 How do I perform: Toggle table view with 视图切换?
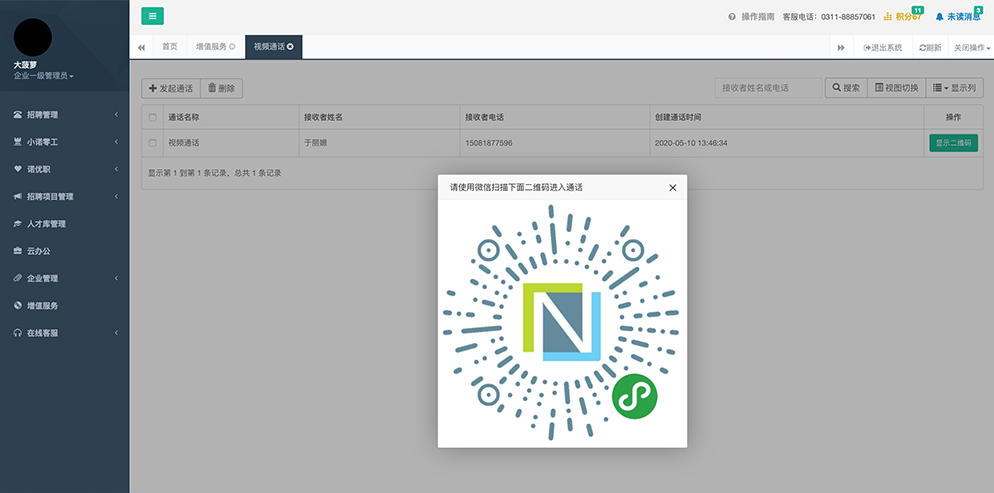tap(896, 88)
